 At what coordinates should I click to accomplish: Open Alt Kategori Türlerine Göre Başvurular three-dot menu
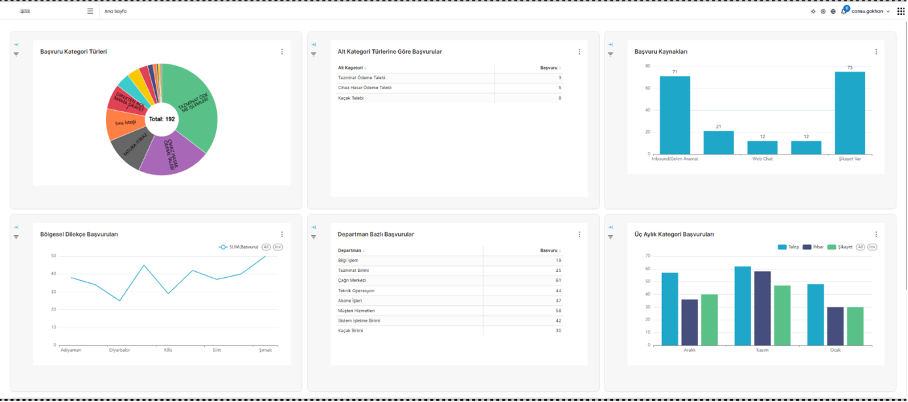click(x=579, y=52)
